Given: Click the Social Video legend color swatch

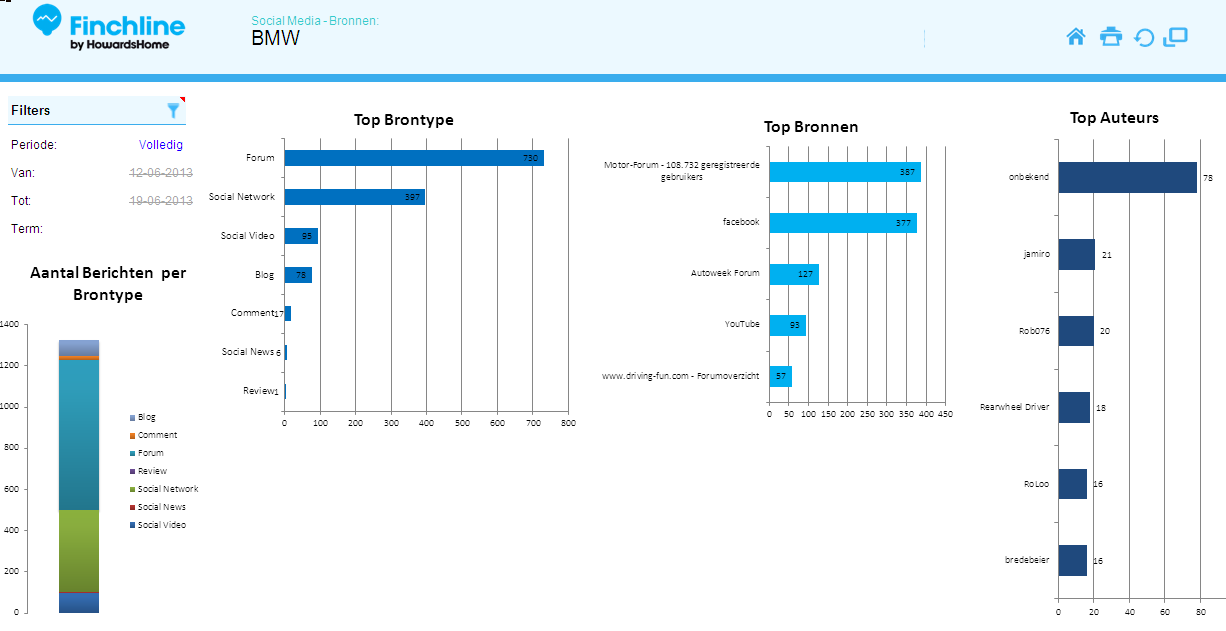Looking at the screenshot, I should click(132, 525).
